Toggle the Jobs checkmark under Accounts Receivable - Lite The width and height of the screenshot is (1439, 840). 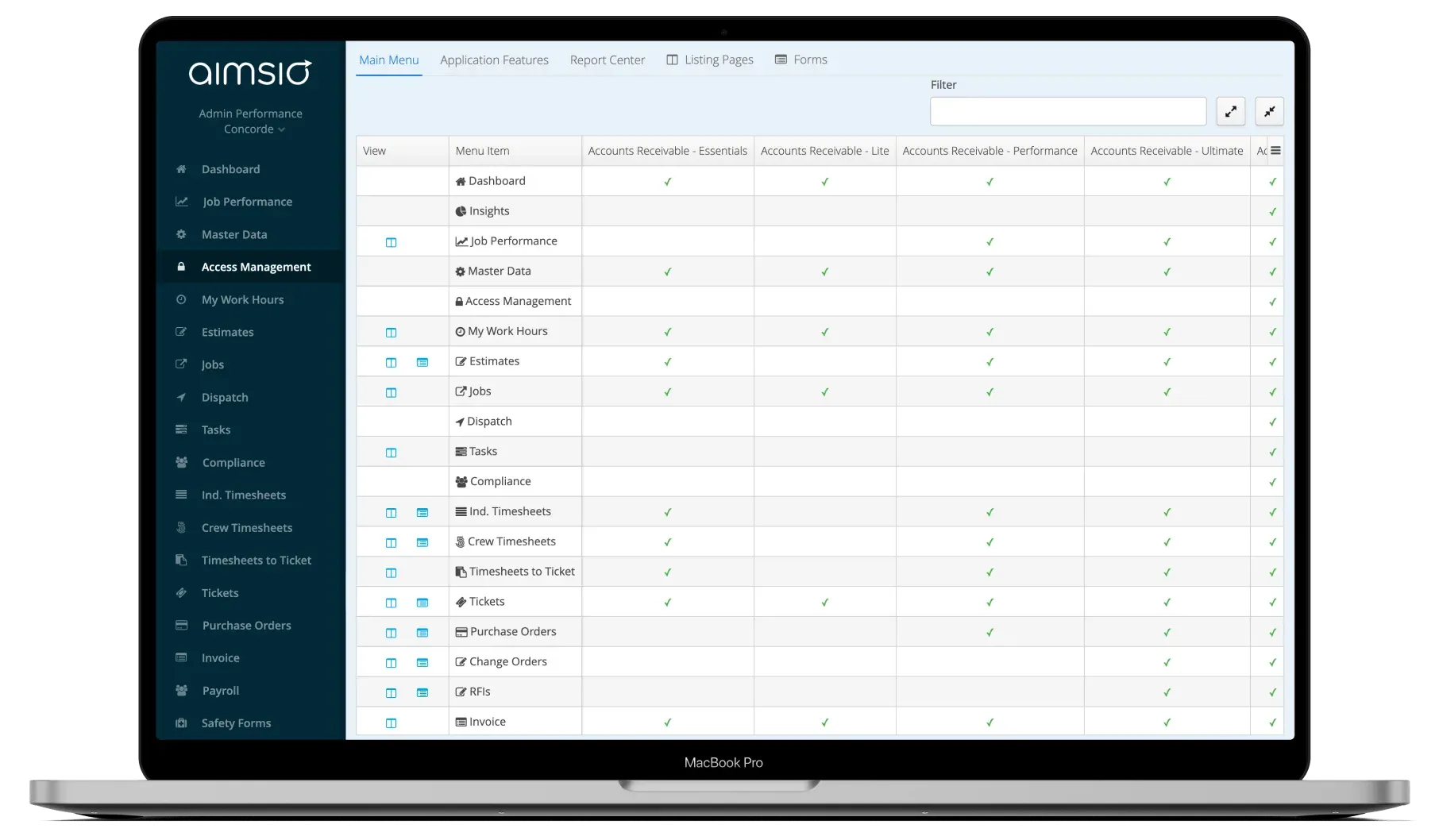click(x=824, y=391)
